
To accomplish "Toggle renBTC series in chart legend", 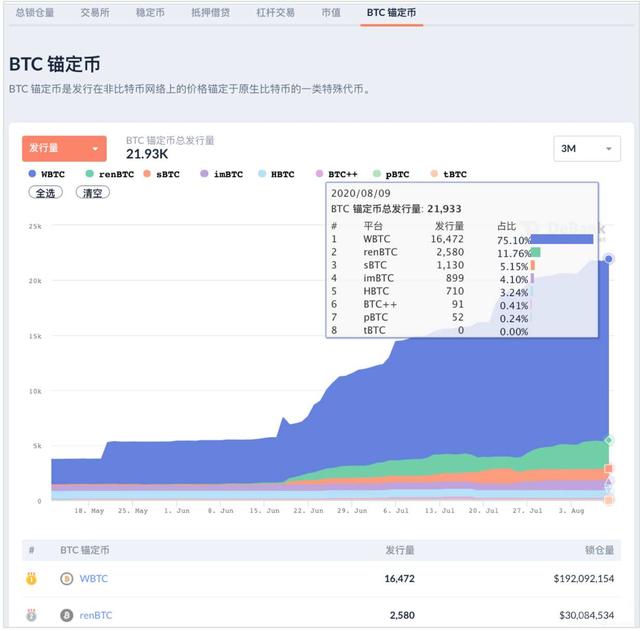I will (110, 174).
